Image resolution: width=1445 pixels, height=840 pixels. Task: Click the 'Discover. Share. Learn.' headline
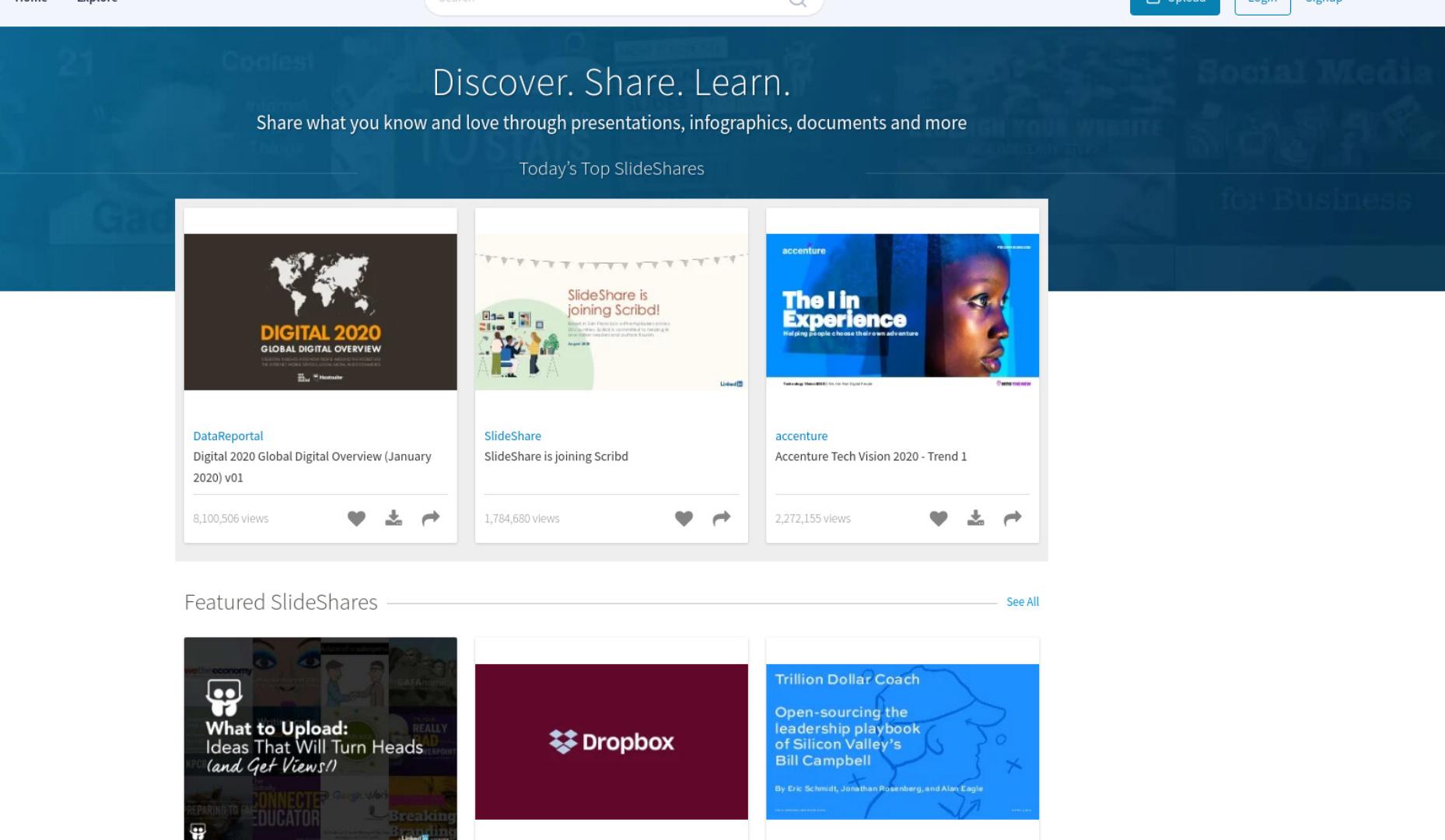pyautogui.click(x=611, y=82)
